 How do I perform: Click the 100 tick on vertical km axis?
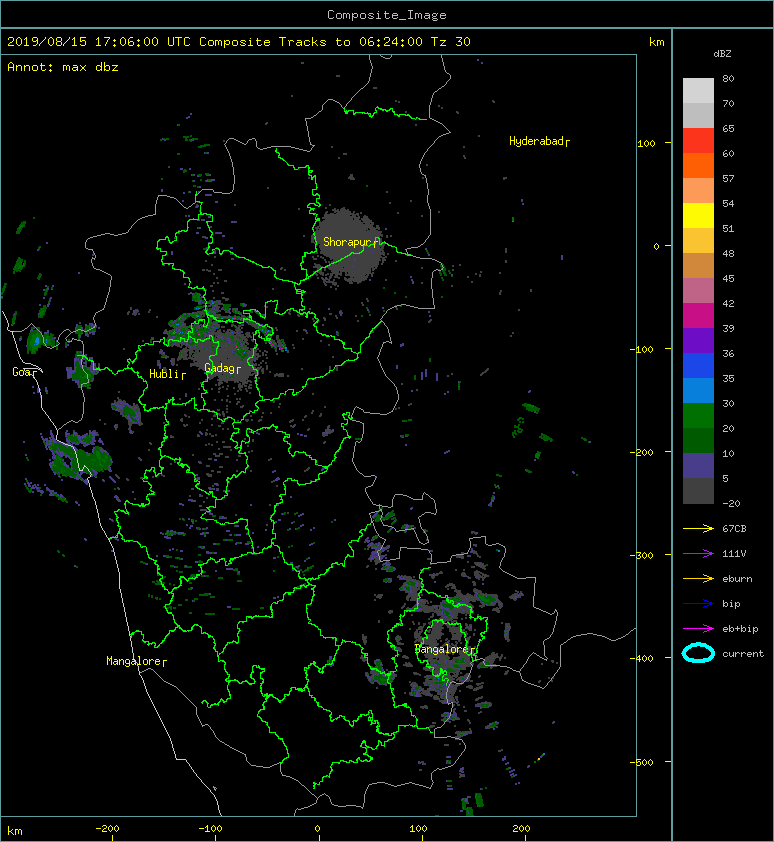[646, 143]
